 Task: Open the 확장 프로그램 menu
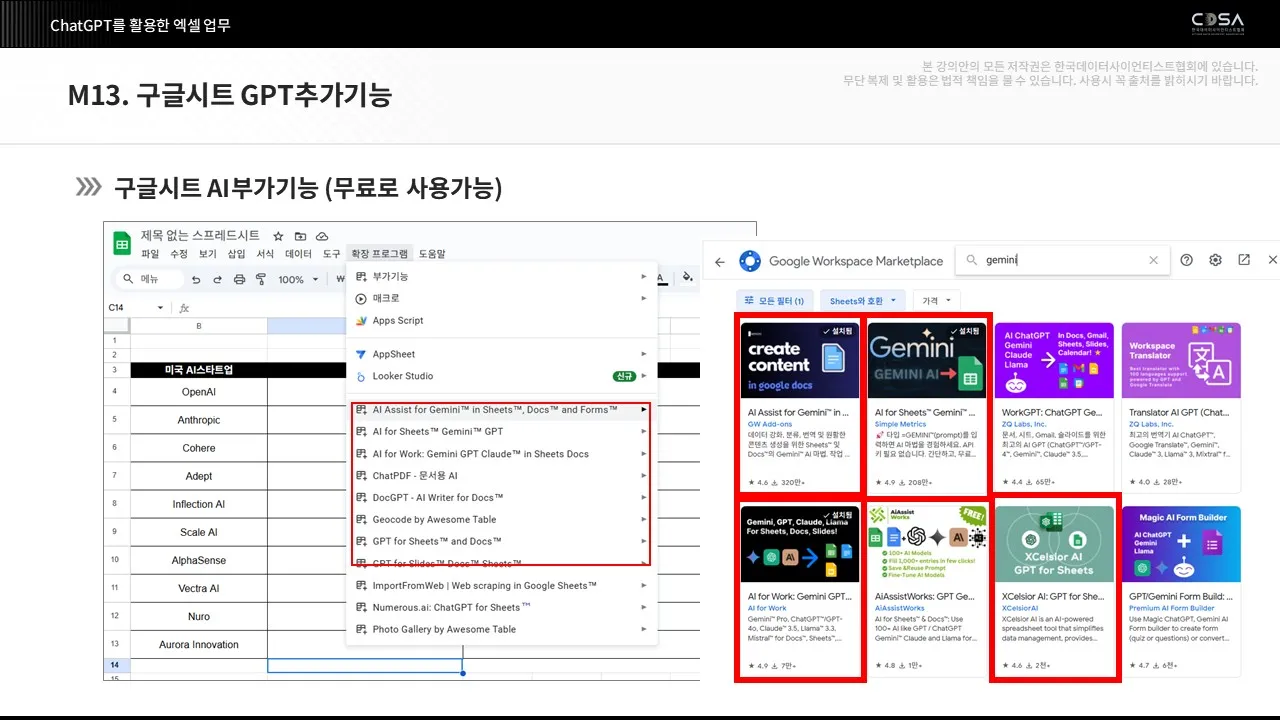click(379, 254)
